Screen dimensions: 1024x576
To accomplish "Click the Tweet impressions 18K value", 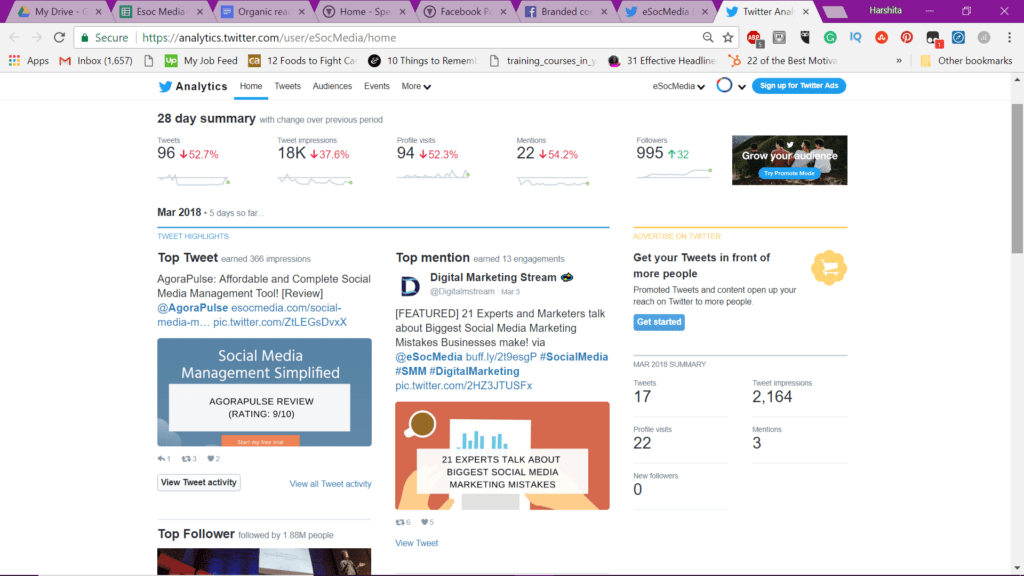I will (291, 153).
